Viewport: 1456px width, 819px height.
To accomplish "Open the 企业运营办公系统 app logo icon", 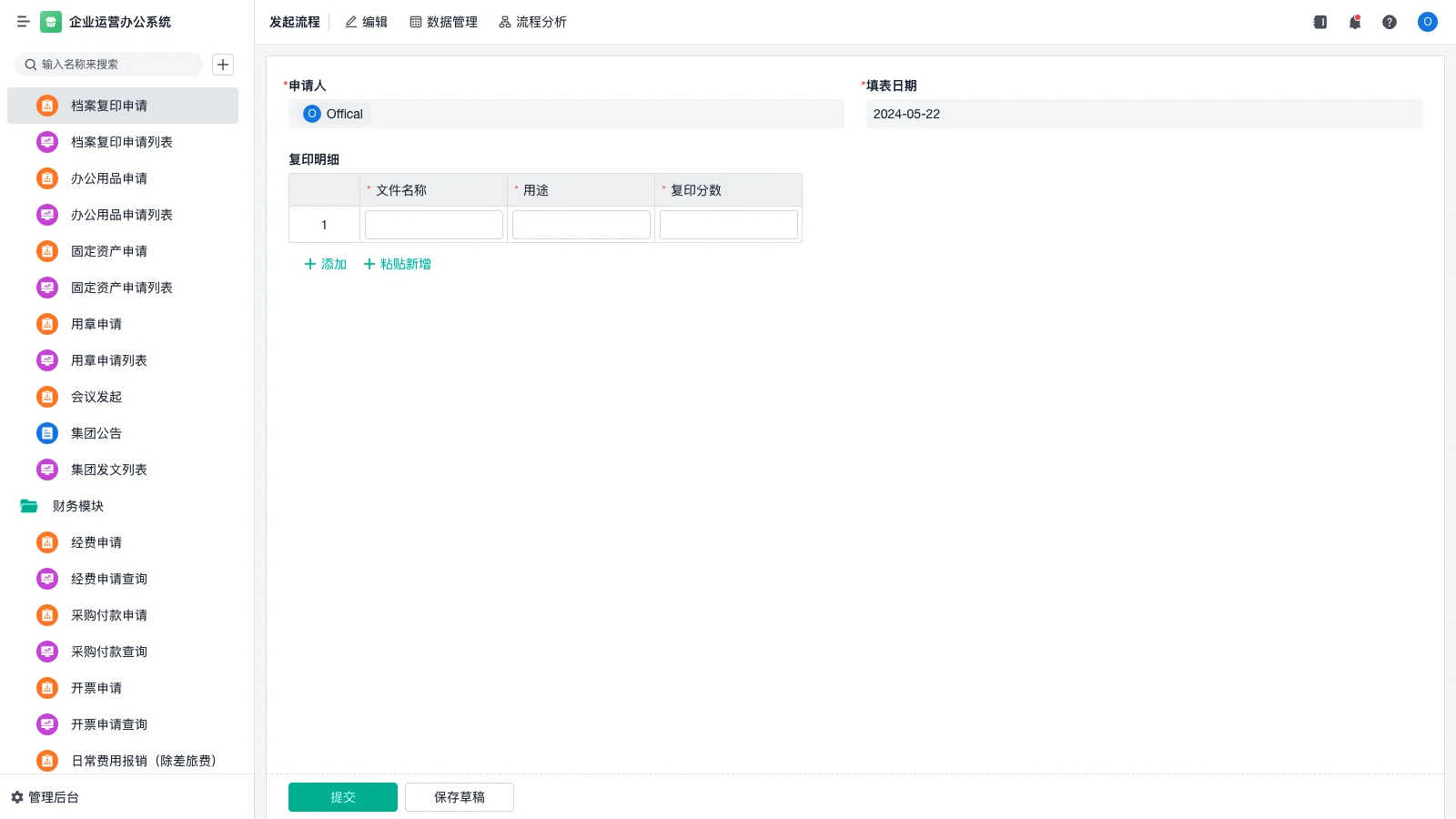I will [50, 21].
